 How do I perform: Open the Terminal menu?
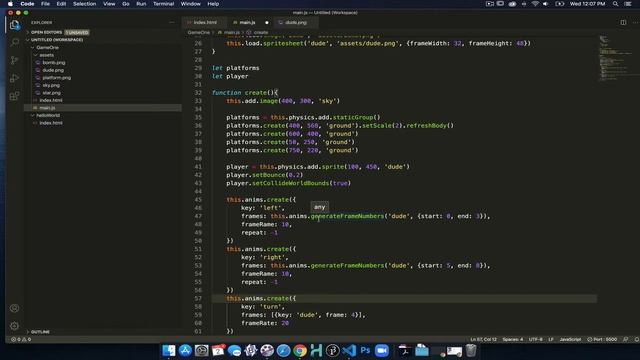click(163, 4)
